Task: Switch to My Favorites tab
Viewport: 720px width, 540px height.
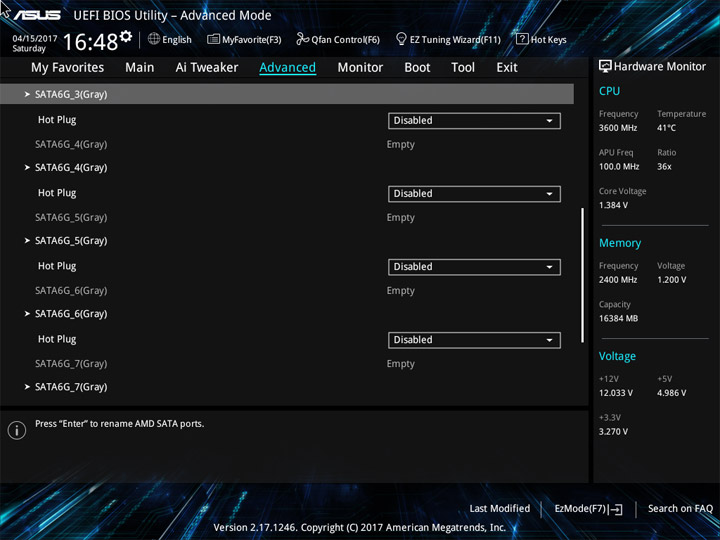Action: (x=68, y=68)
